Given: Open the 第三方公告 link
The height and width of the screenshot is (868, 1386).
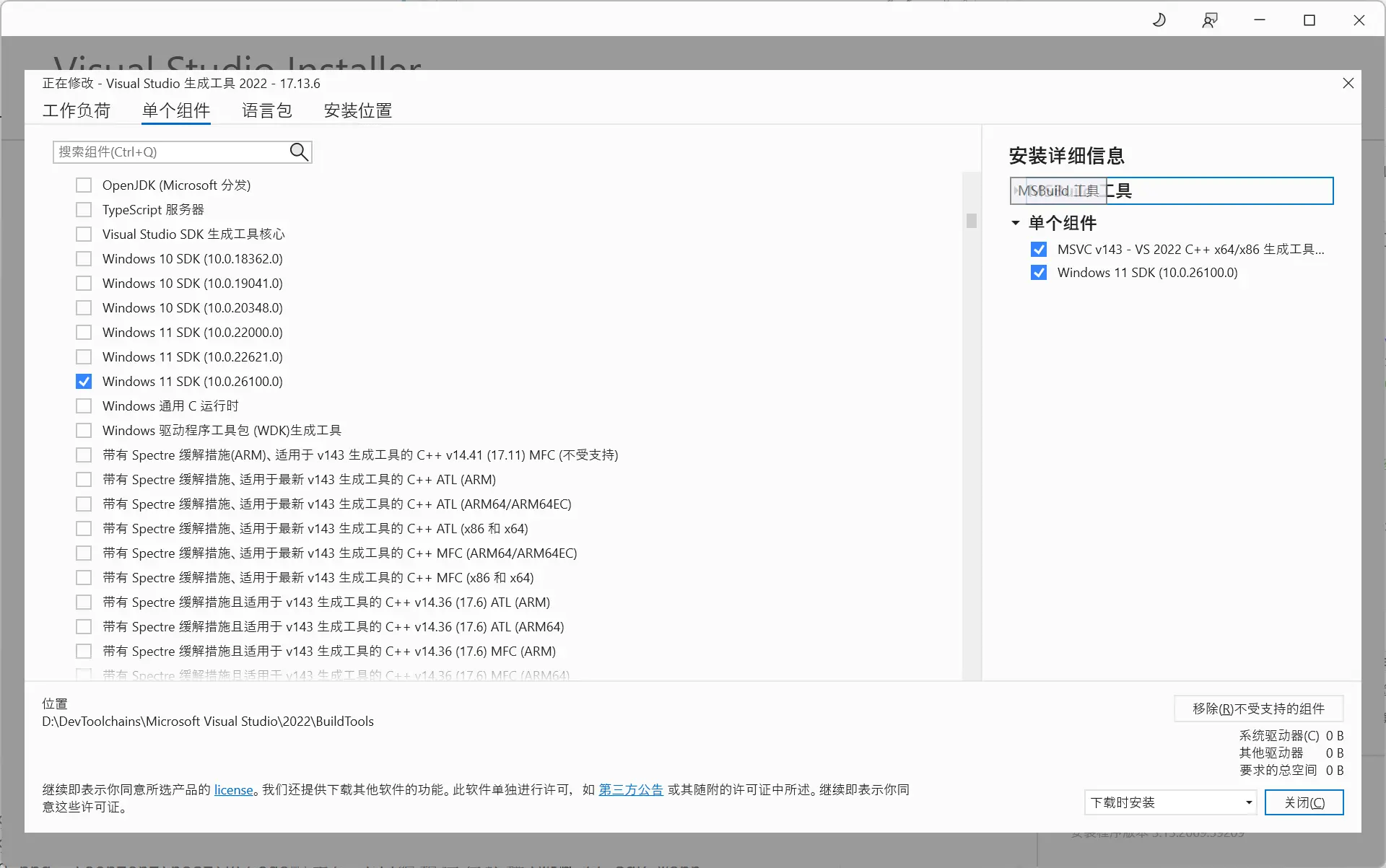Looking at the screenshot, I should (631, 790).
